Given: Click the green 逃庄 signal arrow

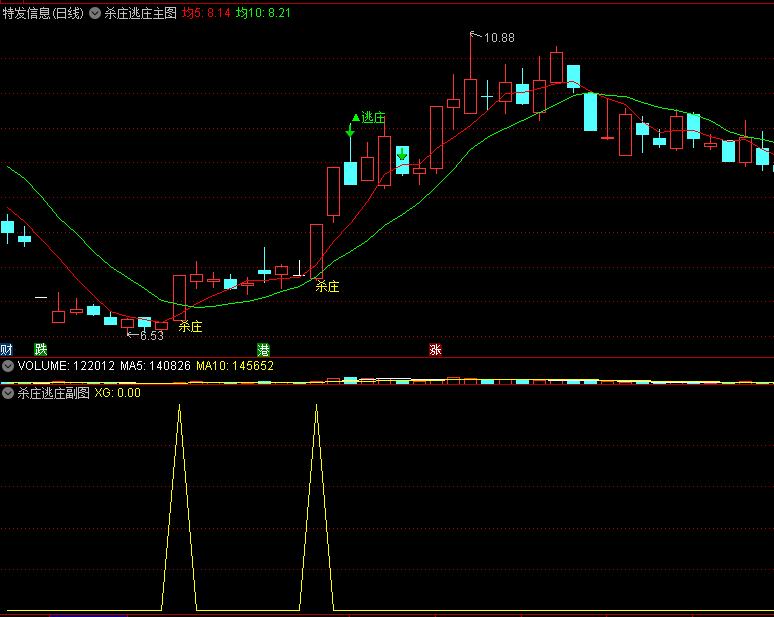Looking at the screenshot, I should coord(350,130).
